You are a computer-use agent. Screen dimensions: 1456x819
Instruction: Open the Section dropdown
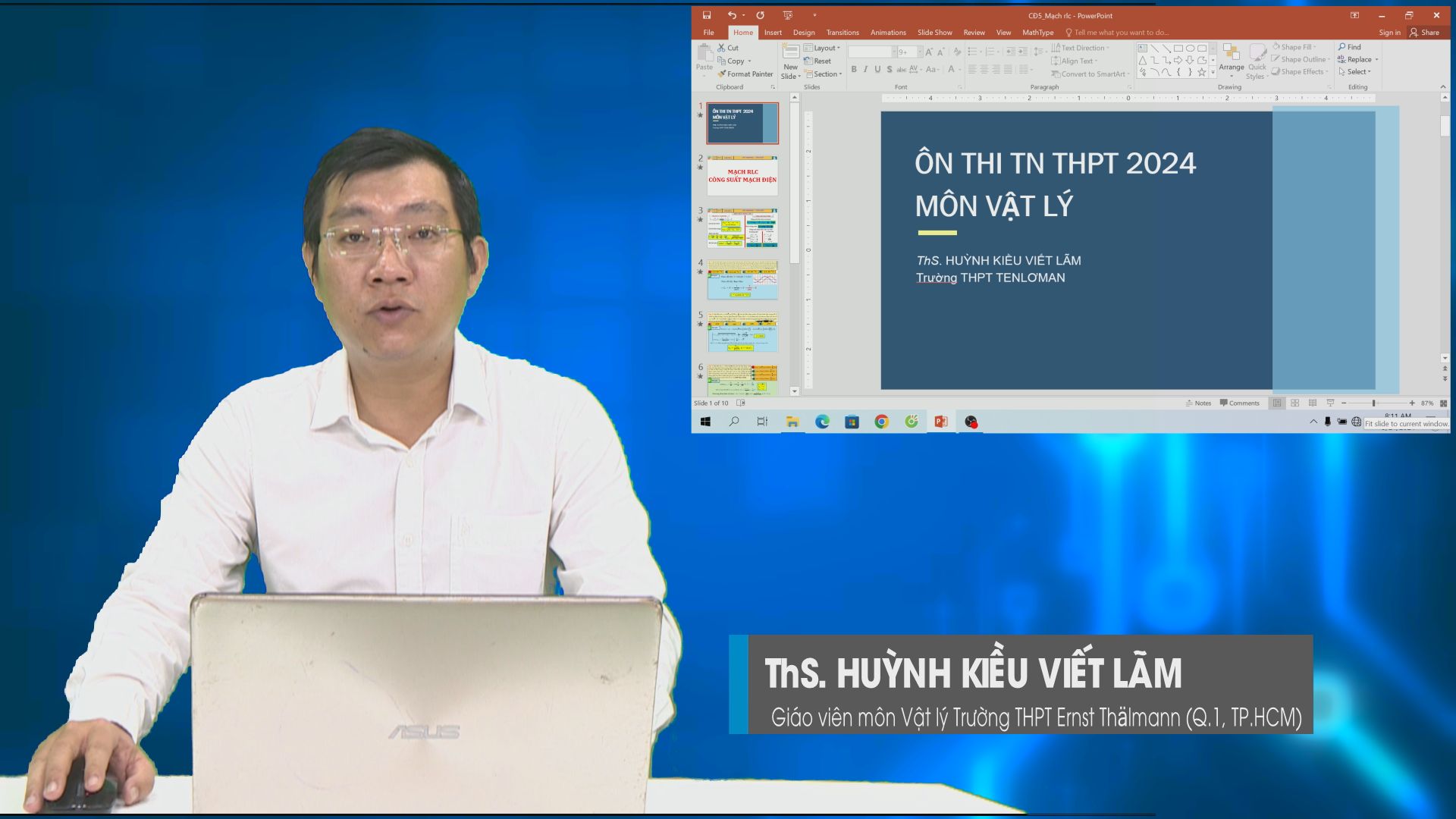pyautogui.click(x=825, y=74)
